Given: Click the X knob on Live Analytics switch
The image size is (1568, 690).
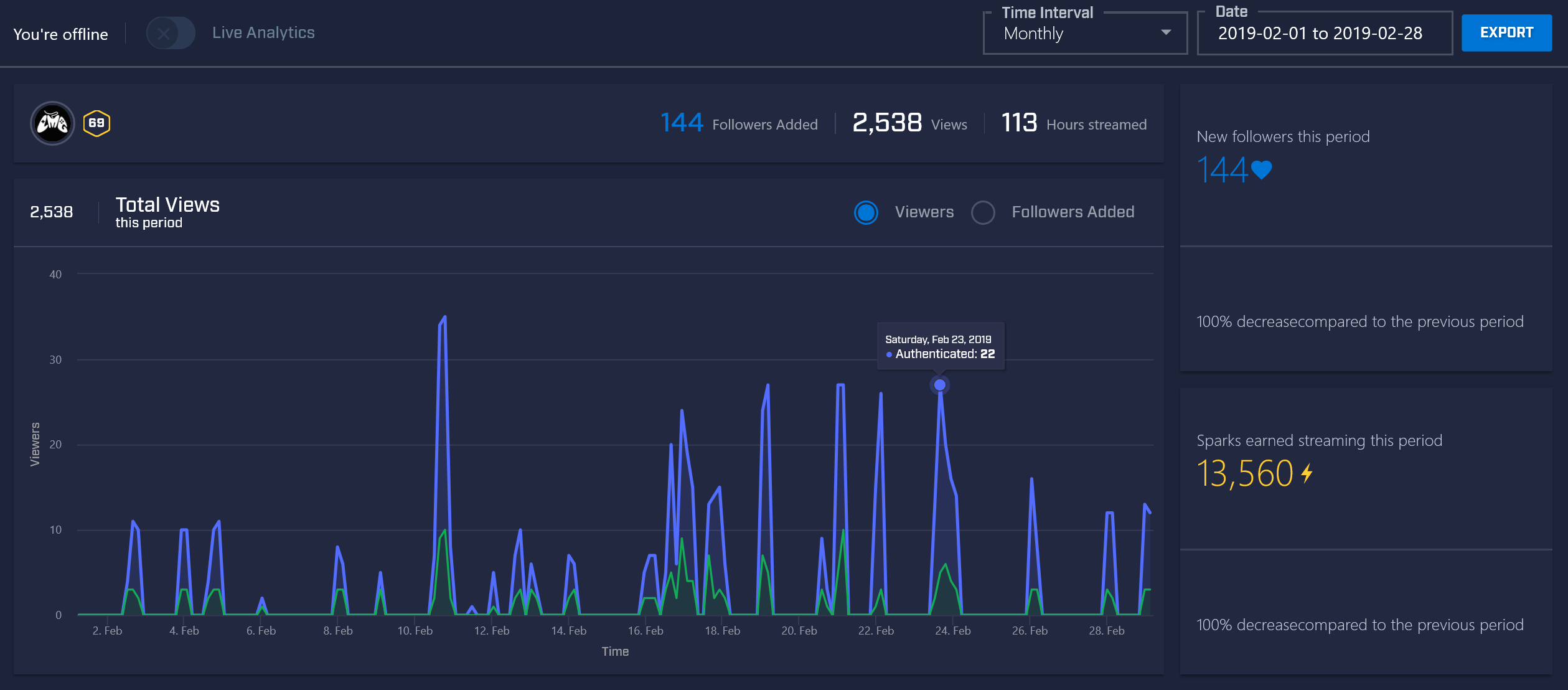Looking at the screenshot, I should 163,34.
